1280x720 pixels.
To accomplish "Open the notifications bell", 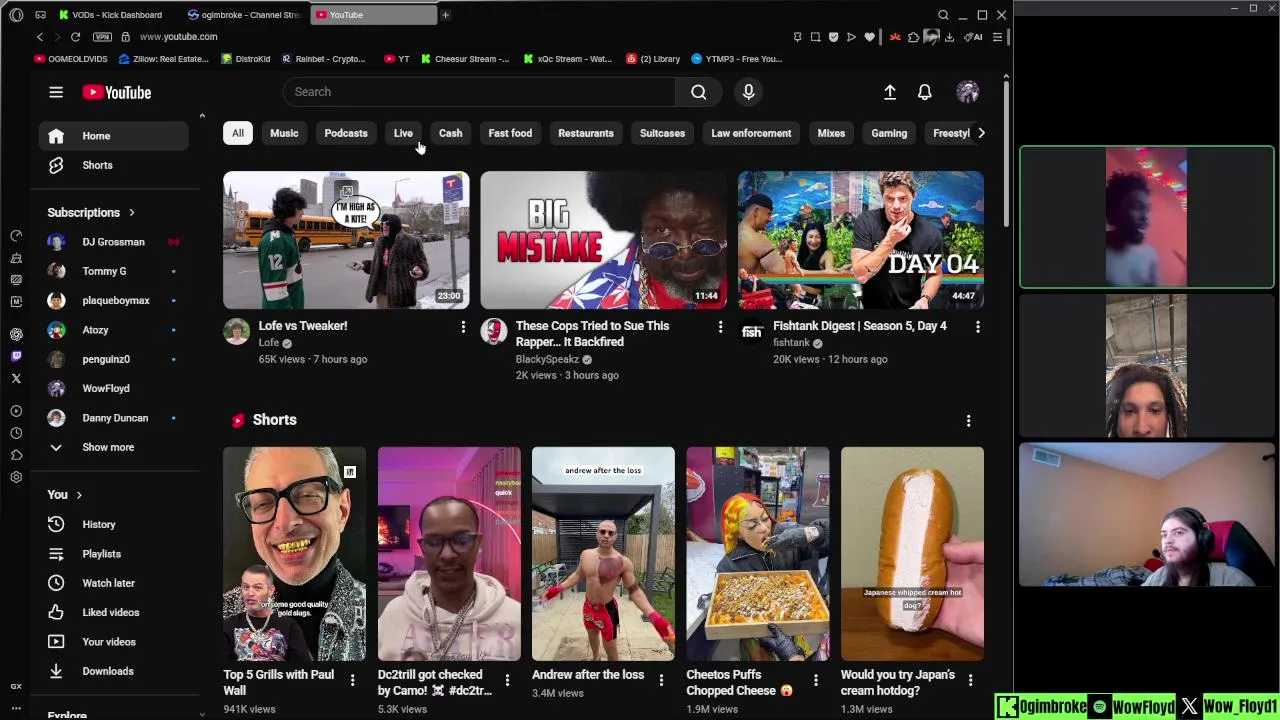I will click(925, 92).
